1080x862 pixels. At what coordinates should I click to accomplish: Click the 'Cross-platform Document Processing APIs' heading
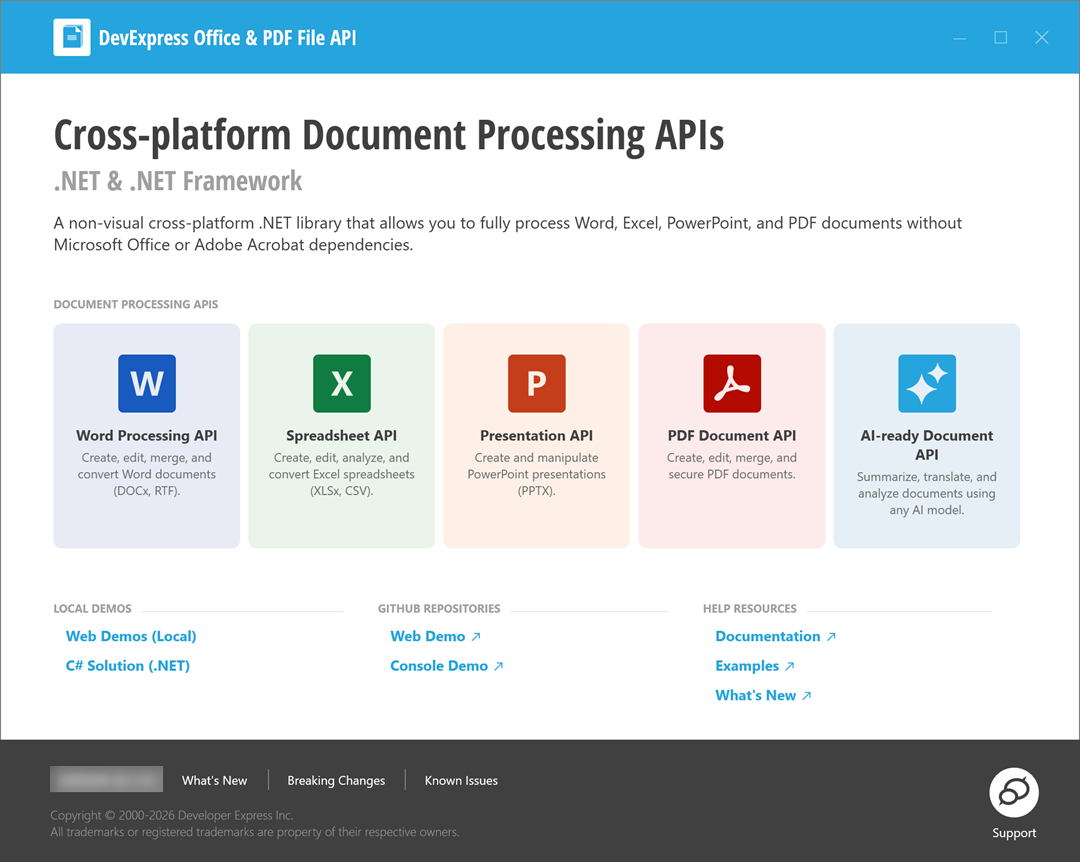point(389,135)
